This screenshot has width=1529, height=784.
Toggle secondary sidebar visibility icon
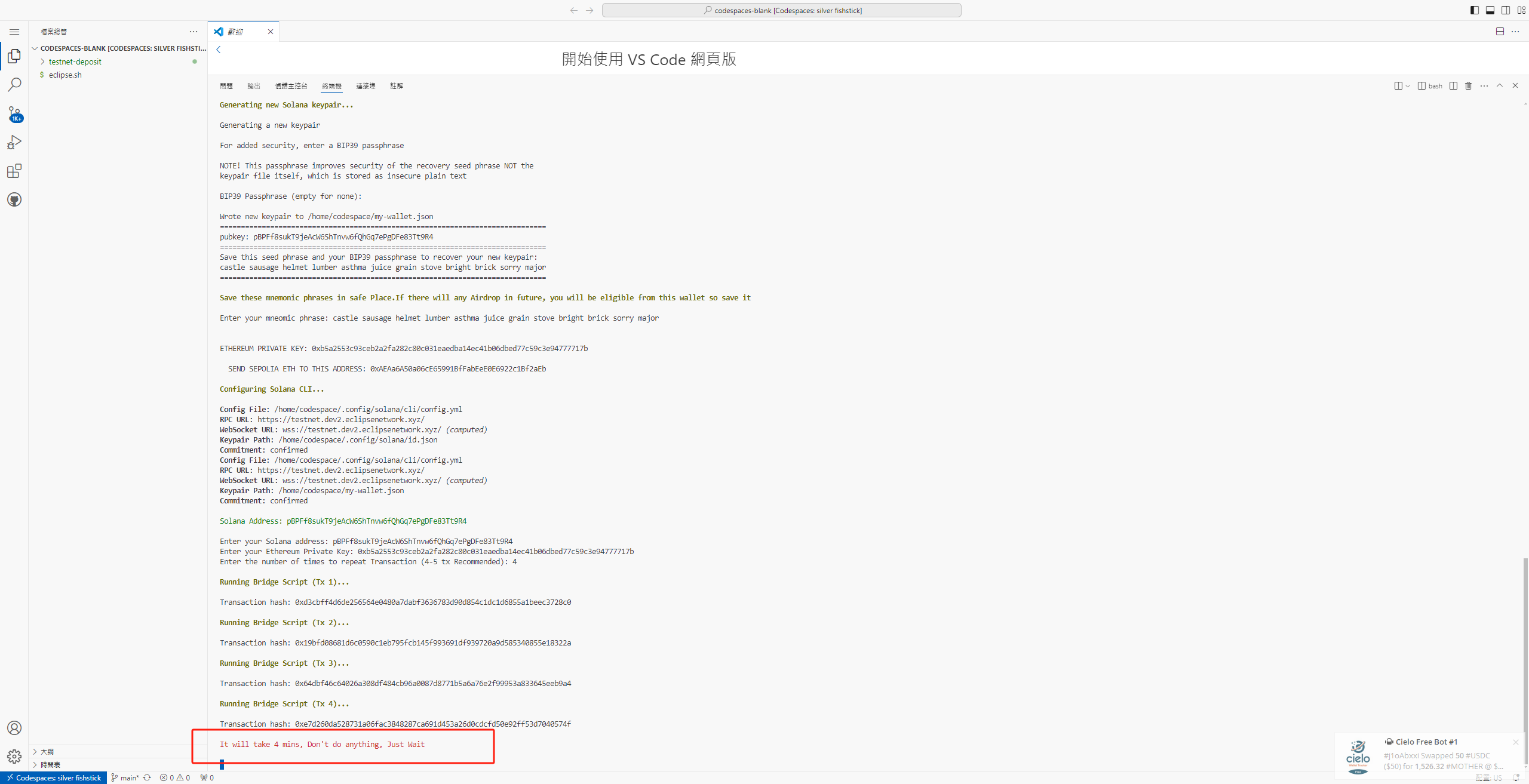pyautogui.click(x=1506, y=10)
